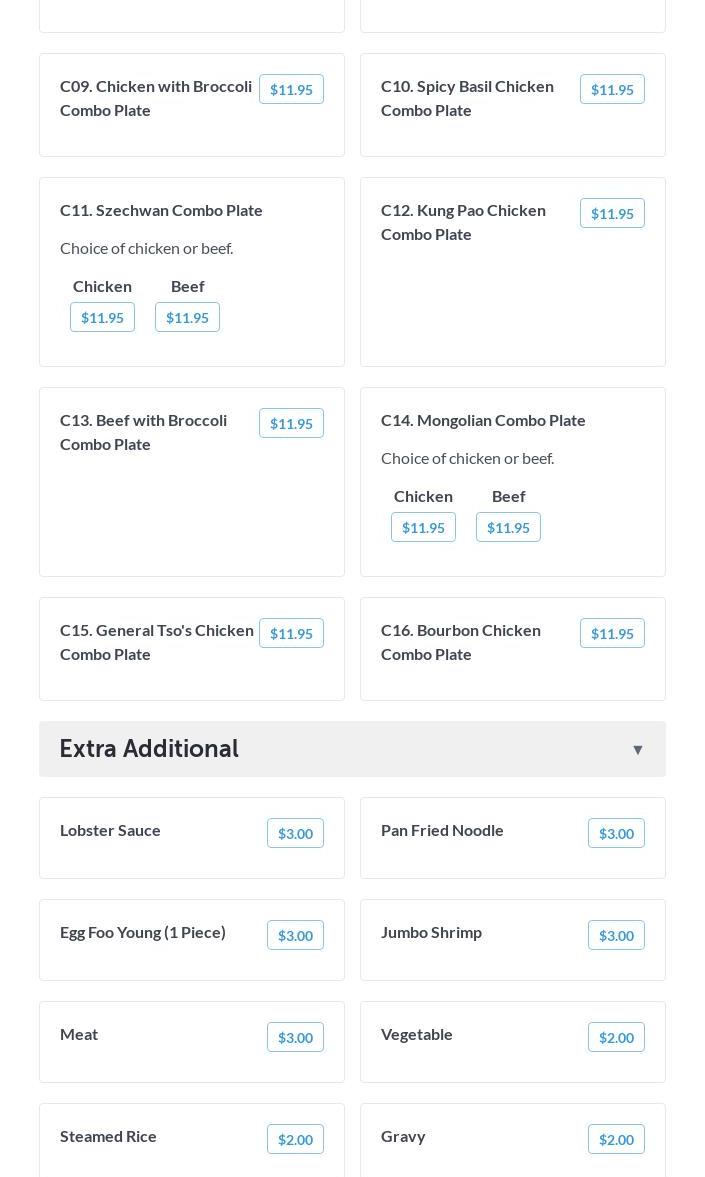This screenshot has width=705, height=1177.
Task: Add Pan Fried Noodle for $3.00
Action: tap(616, 833)
